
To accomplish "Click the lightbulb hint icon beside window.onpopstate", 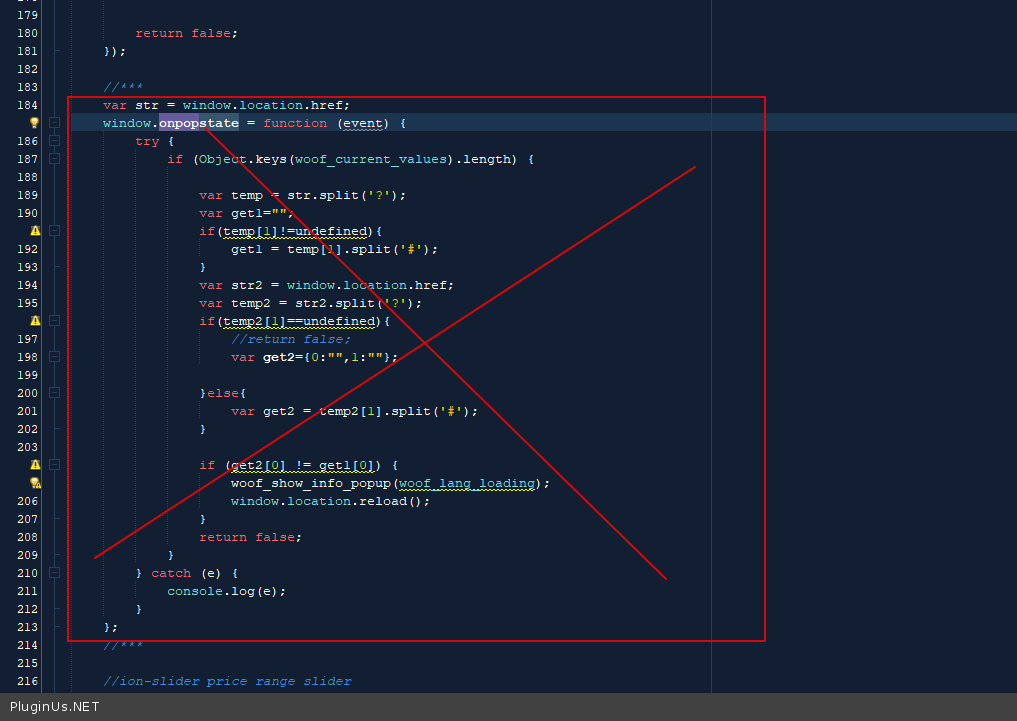I will [x=34, y=123].
